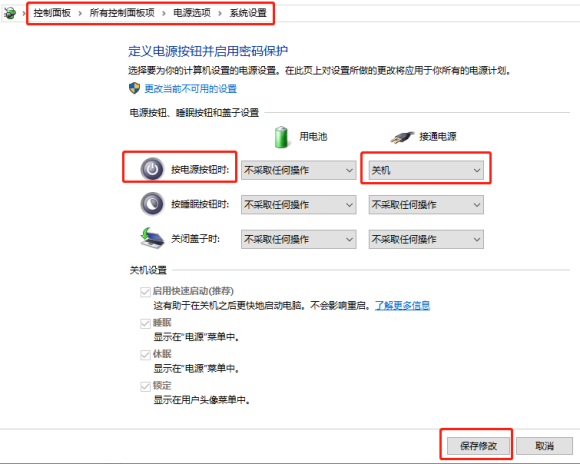Toggle the 启用快速启动 checkbox
This screenshot has width=580, height=464.
click(x=145, y=292)
